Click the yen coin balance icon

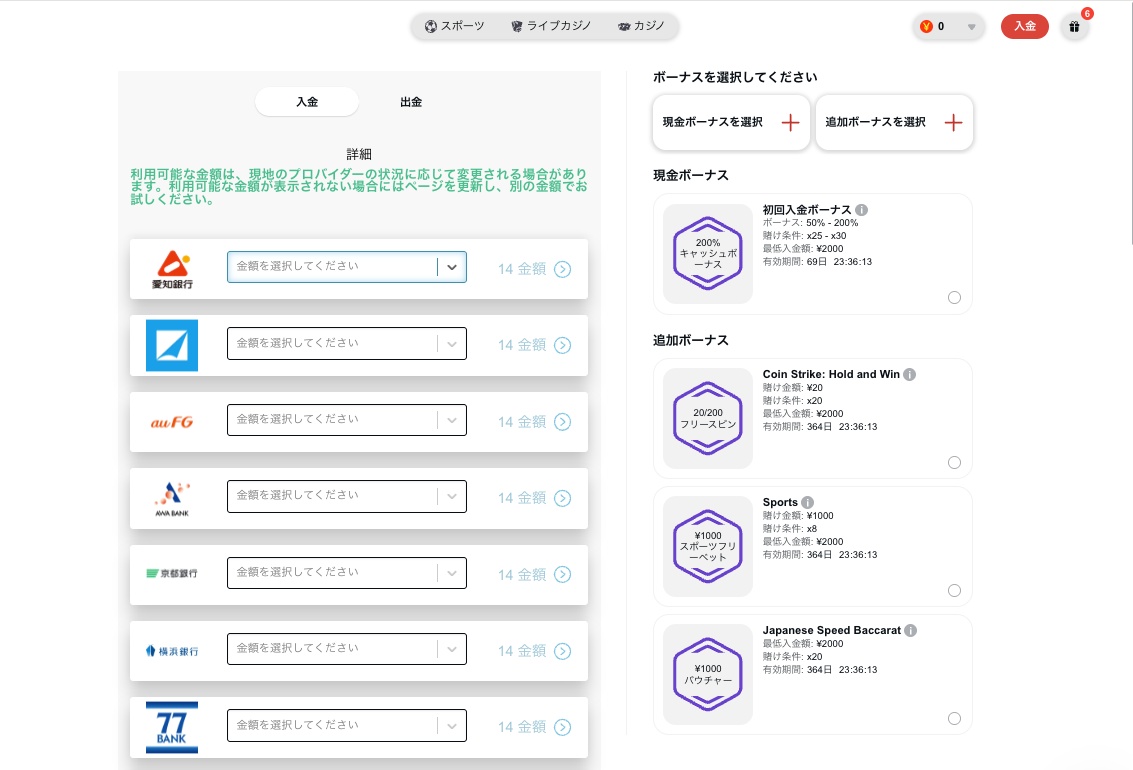926,27
